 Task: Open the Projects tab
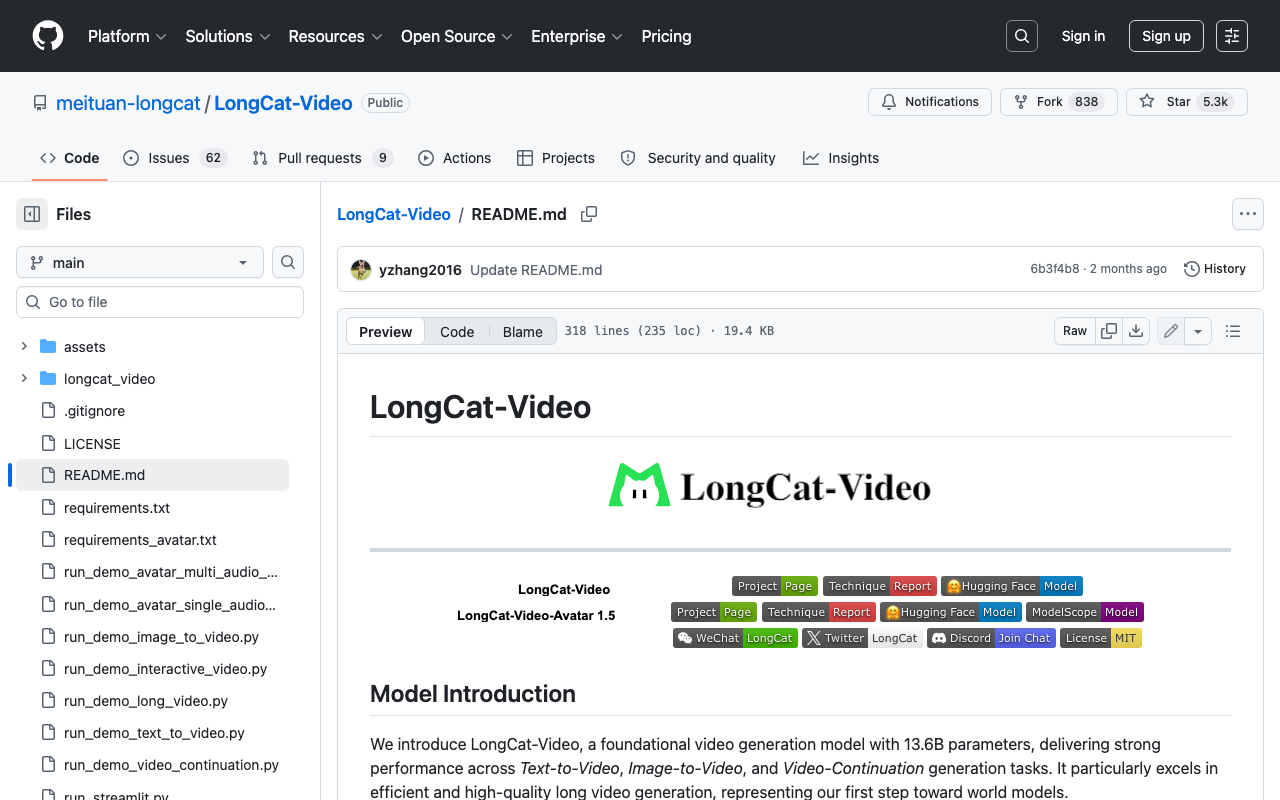pos(556,158)
